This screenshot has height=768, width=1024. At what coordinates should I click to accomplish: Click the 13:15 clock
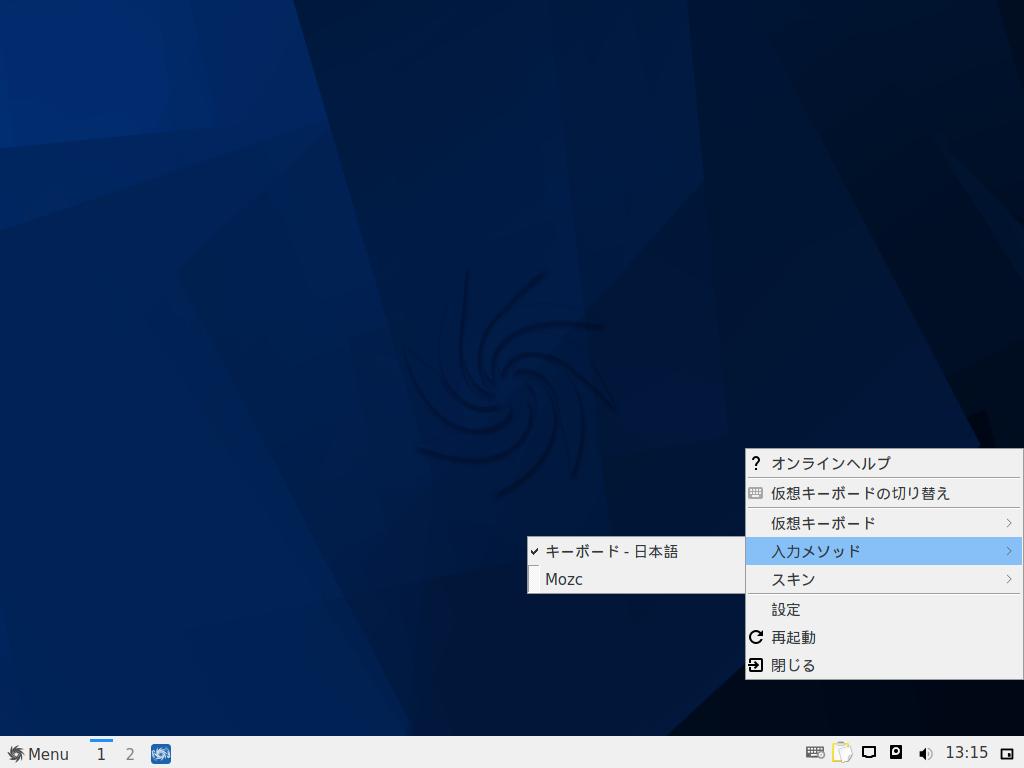point(966,753)
